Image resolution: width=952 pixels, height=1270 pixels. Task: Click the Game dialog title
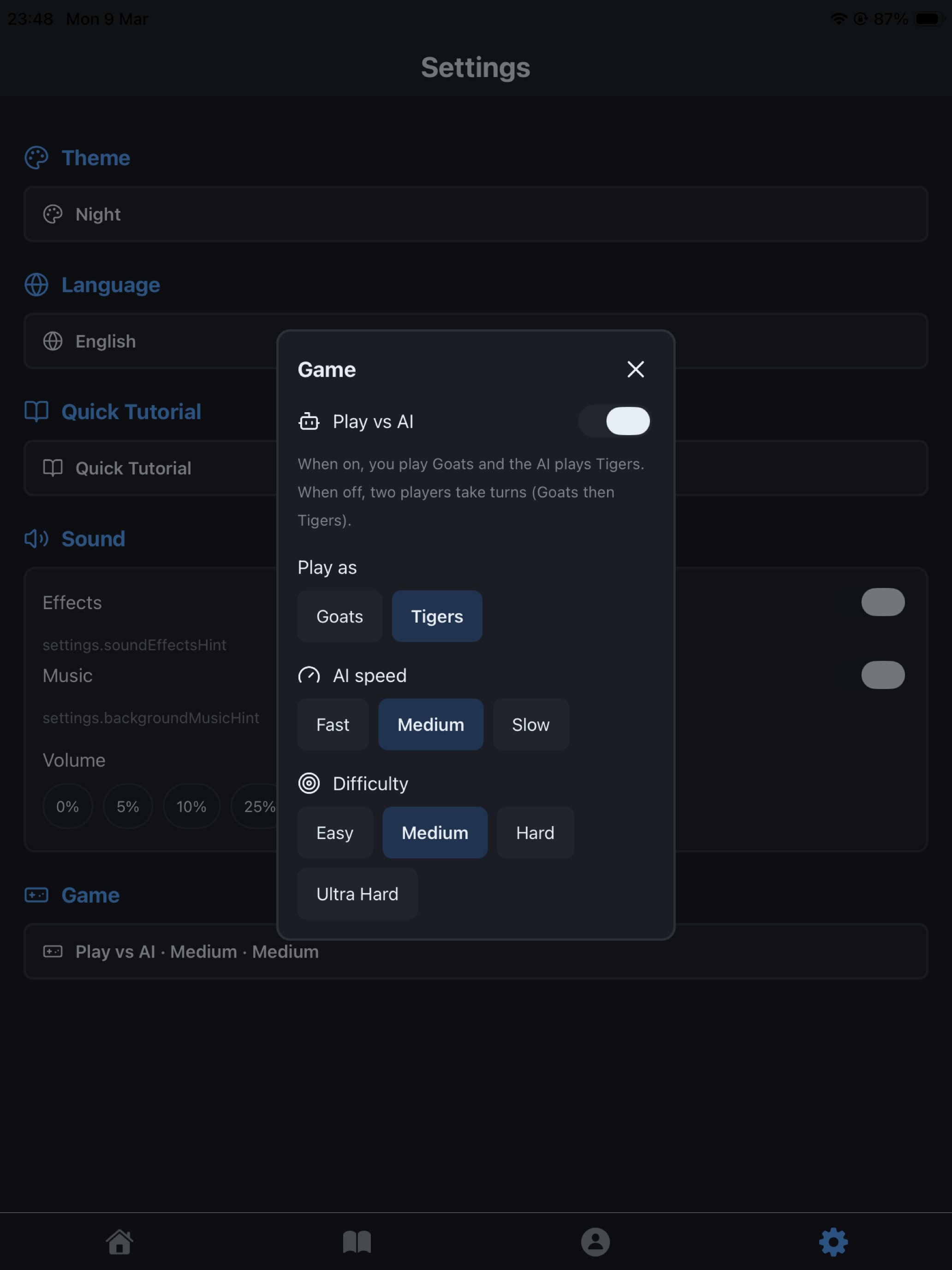[327, 369]
